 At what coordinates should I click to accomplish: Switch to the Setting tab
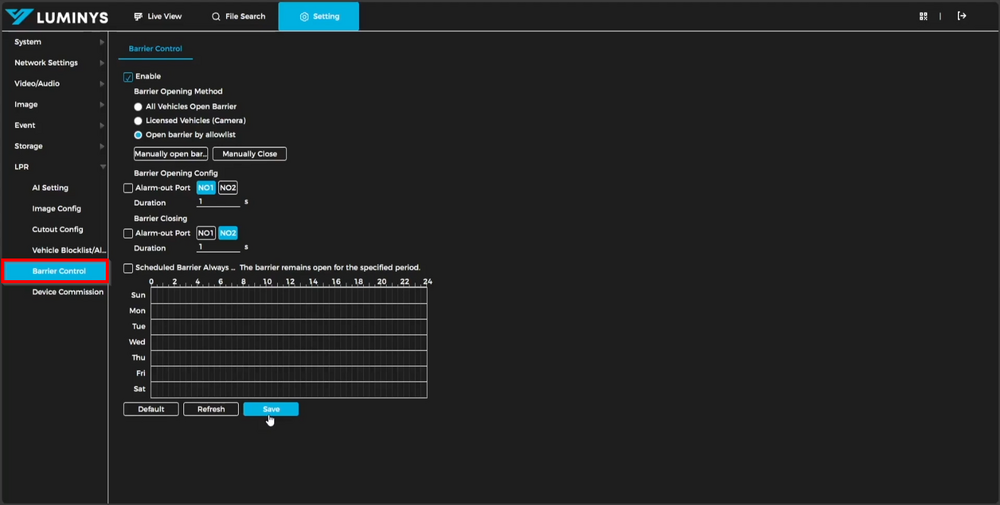(x=319, y=17)
